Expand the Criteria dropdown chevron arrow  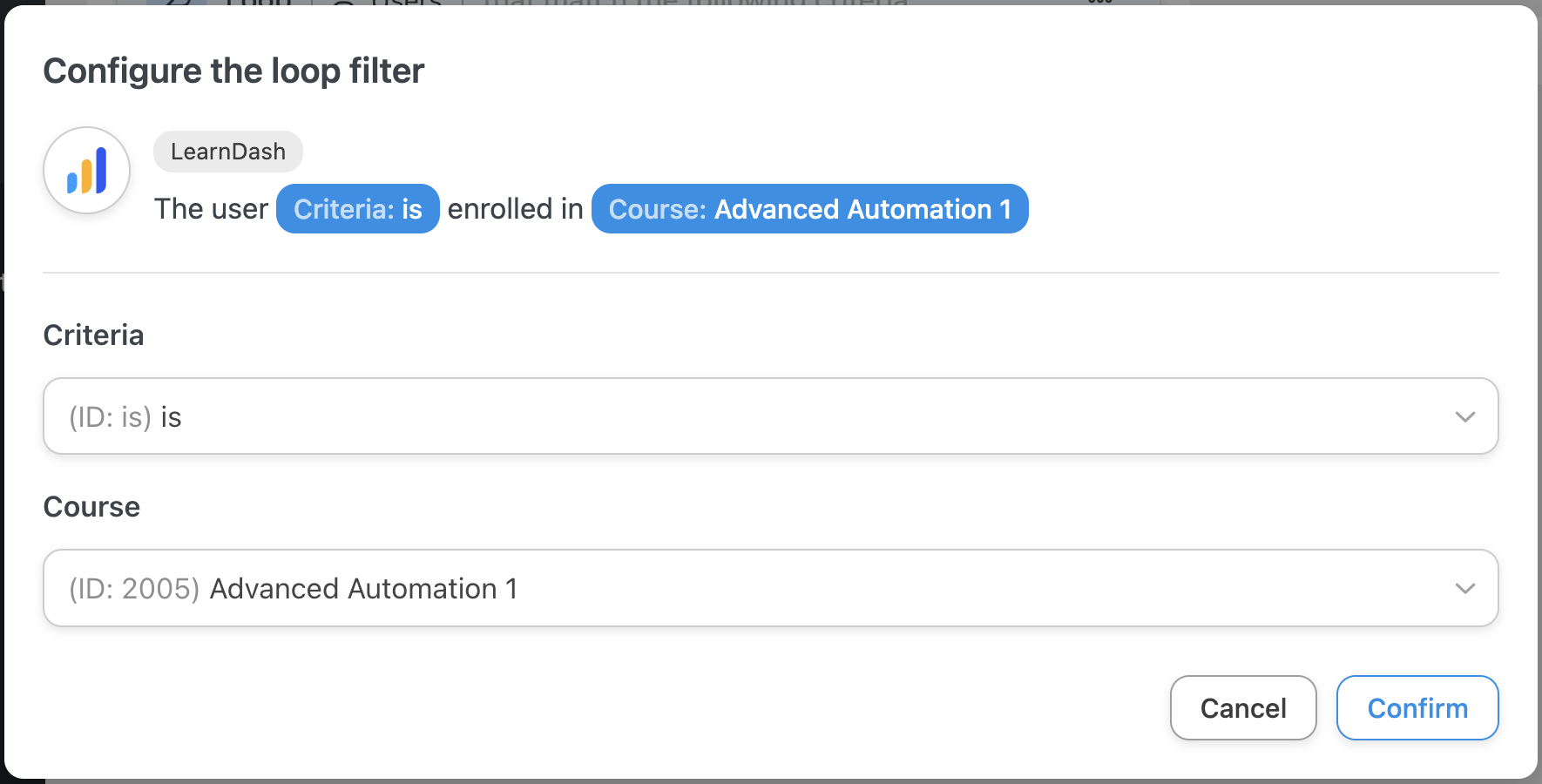coord(1464,416)
